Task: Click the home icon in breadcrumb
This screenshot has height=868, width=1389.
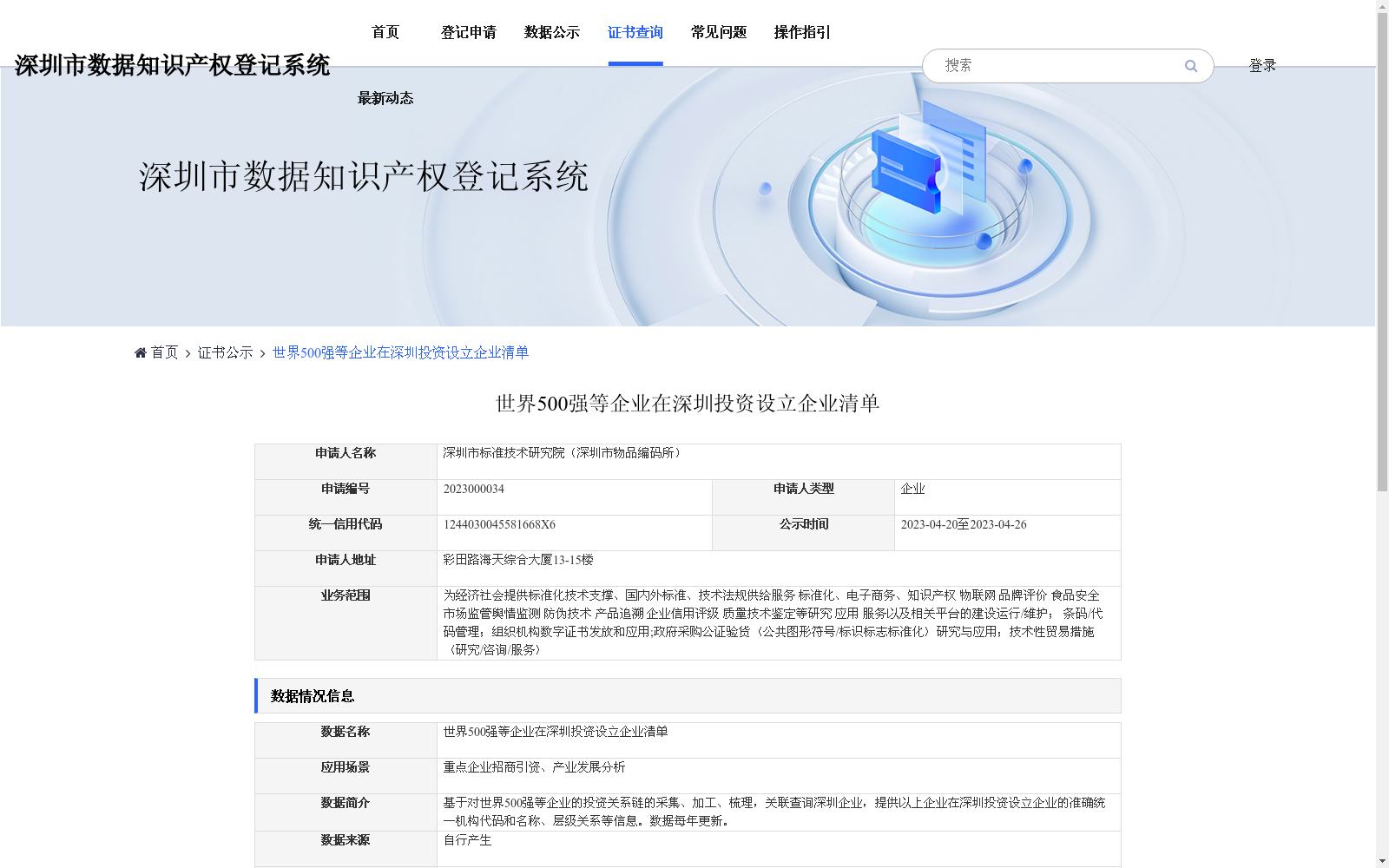Action: (141, 352)
